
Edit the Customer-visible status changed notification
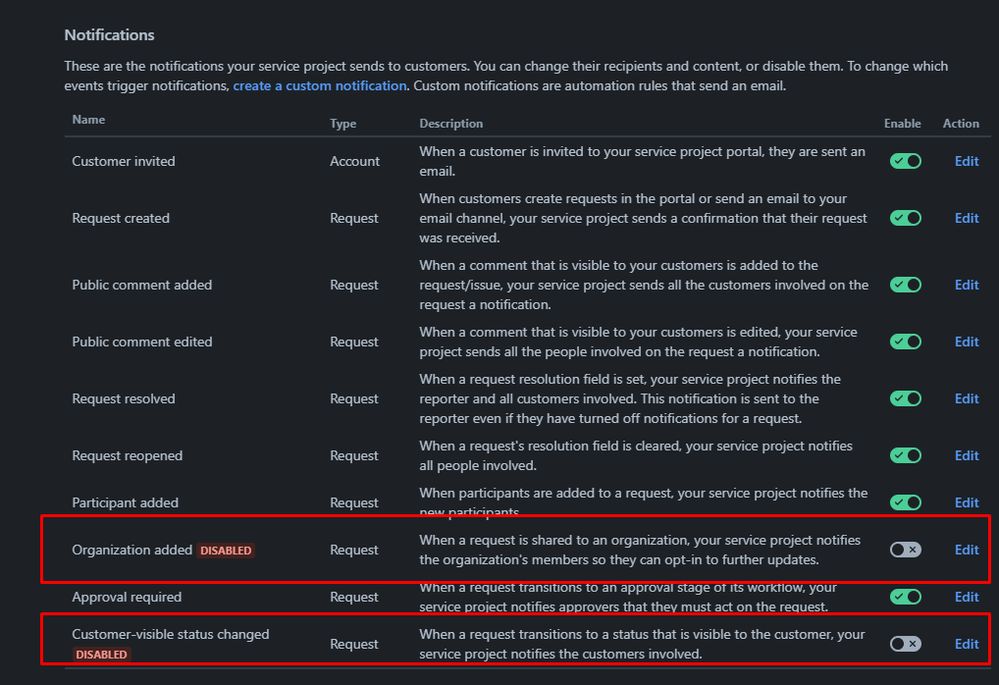[965, 643]
